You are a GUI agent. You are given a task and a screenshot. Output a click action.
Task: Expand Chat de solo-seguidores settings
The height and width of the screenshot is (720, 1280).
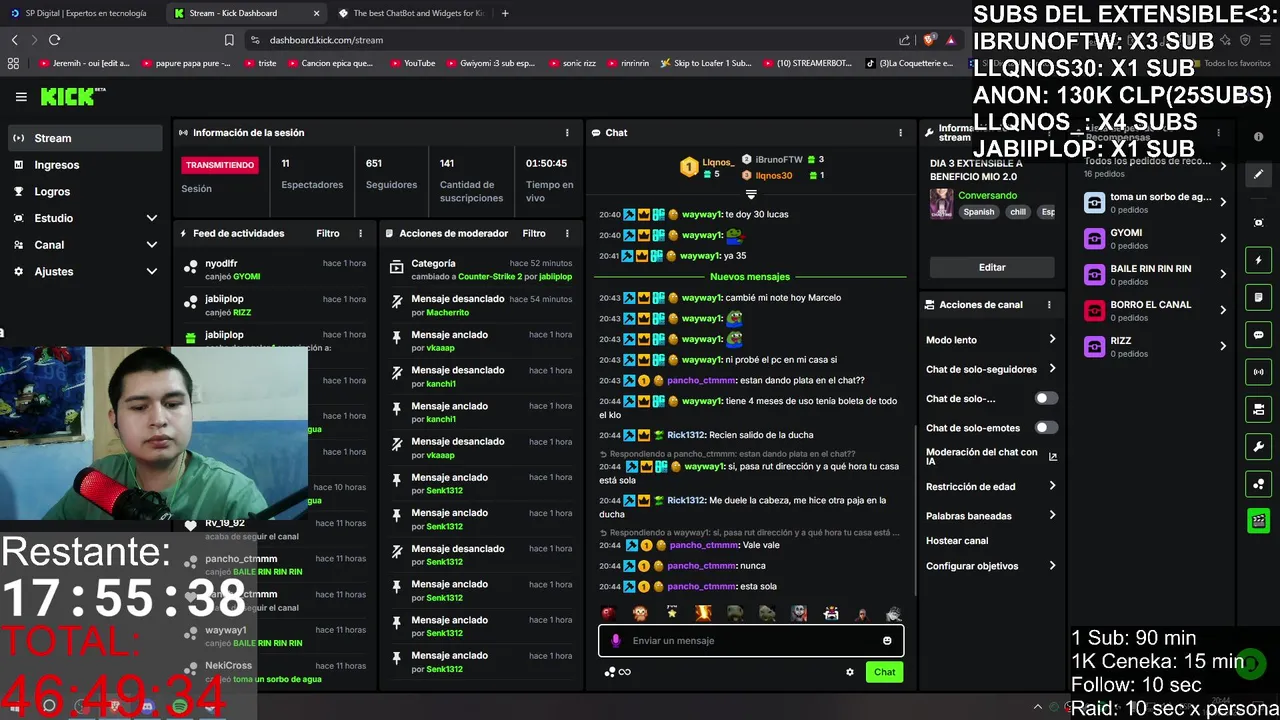[x=991, y=369]
